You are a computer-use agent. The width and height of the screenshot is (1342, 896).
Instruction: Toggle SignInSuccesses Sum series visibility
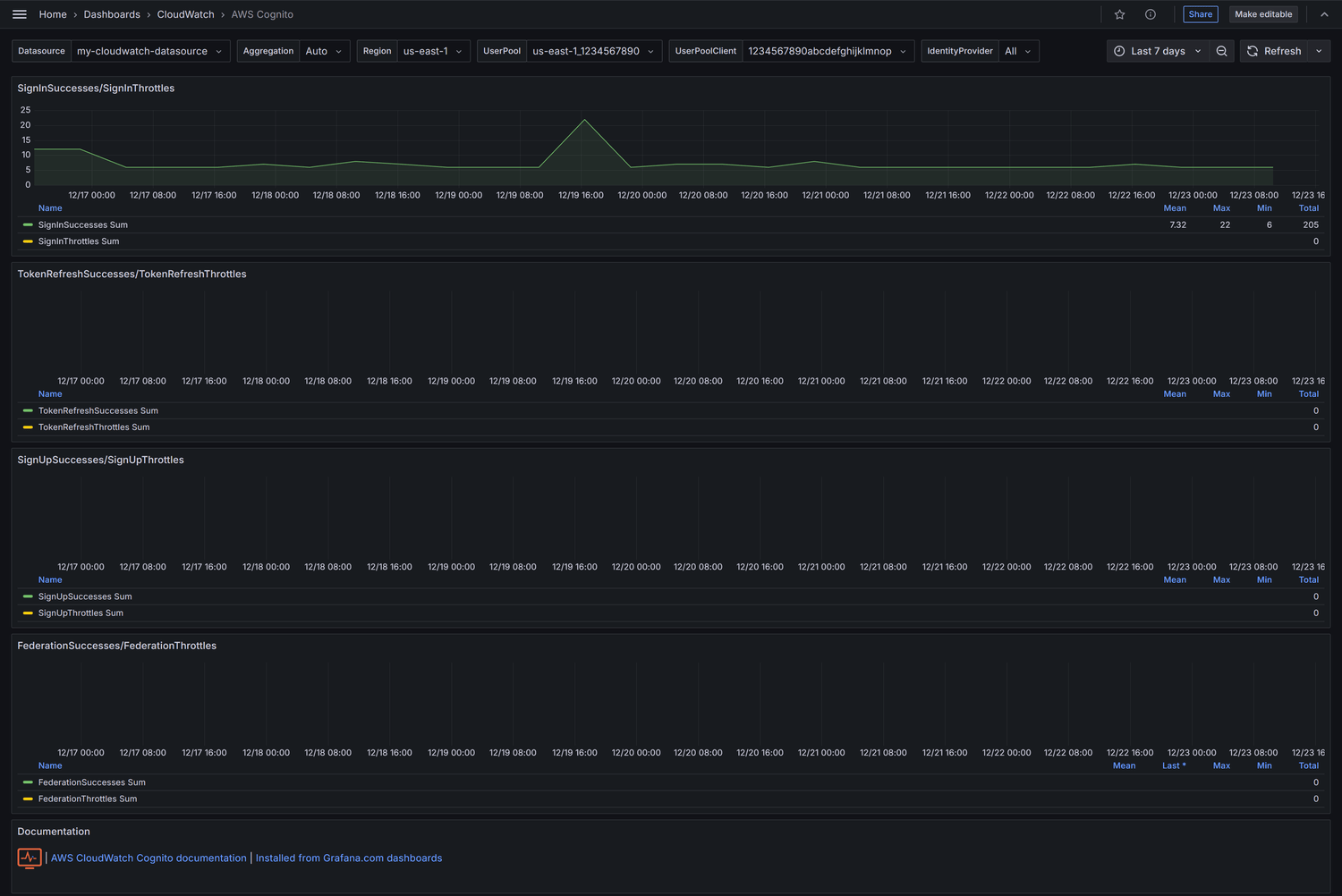click(x=83, y=225)
